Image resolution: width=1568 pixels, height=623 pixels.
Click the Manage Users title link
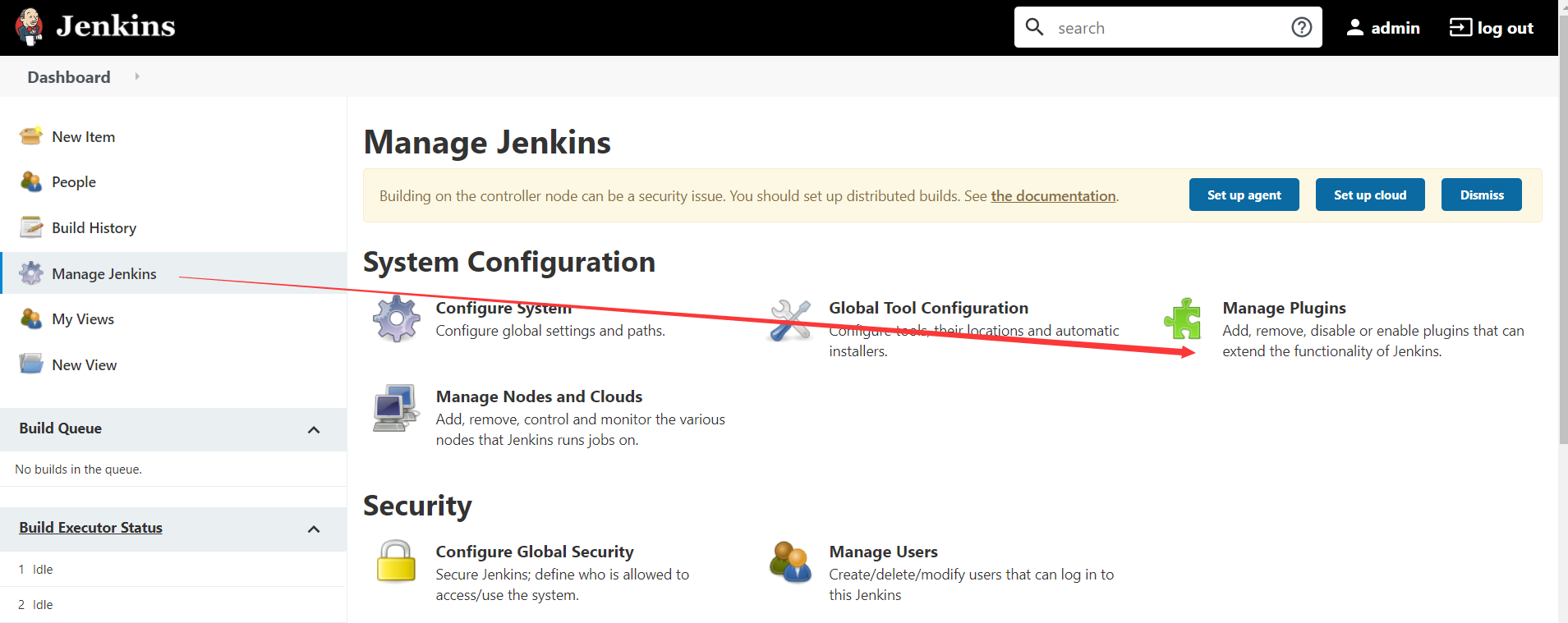coord(883,552)
